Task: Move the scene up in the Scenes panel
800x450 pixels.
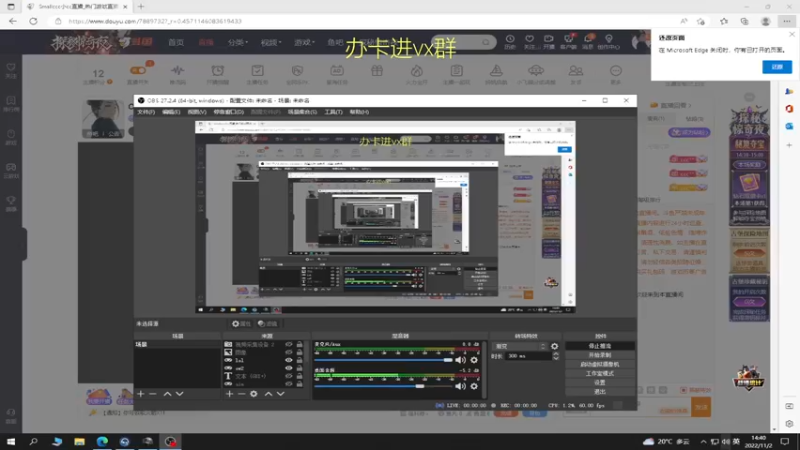Action: point(167,394)
